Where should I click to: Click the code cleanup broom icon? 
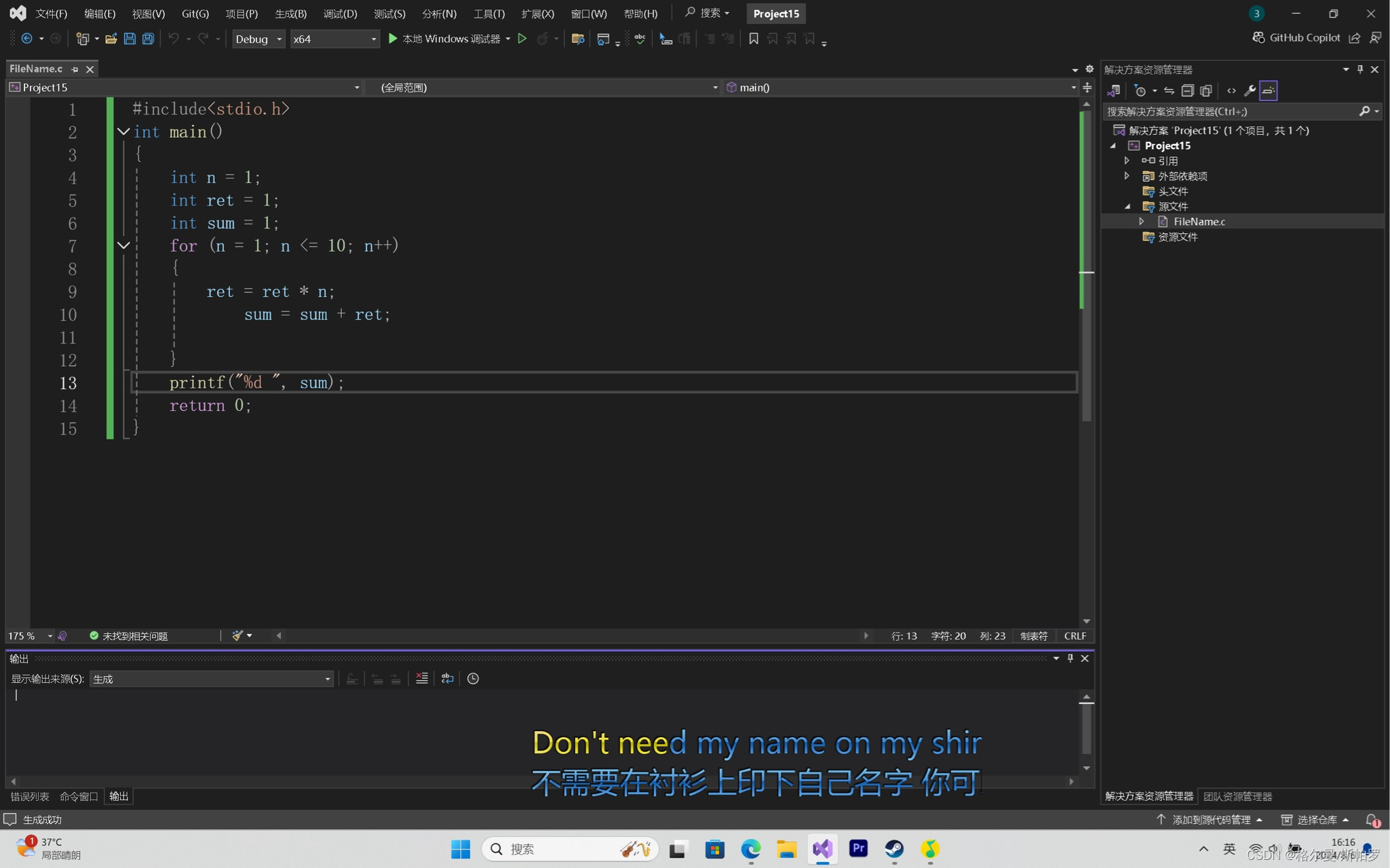(x=237, y=635)
